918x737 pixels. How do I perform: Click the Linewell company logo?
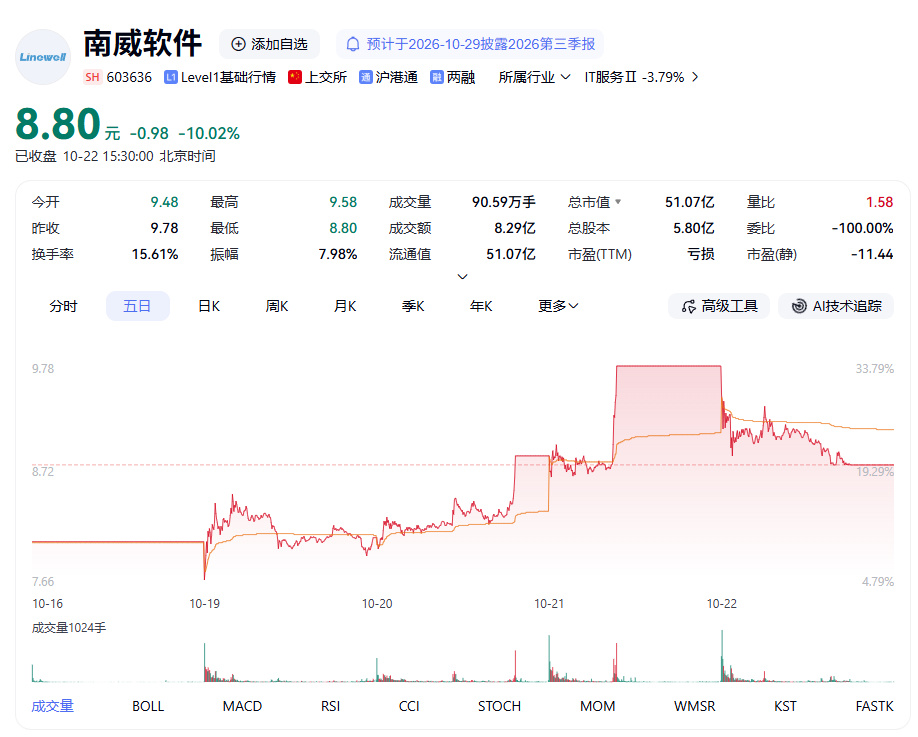click(43, 57)
